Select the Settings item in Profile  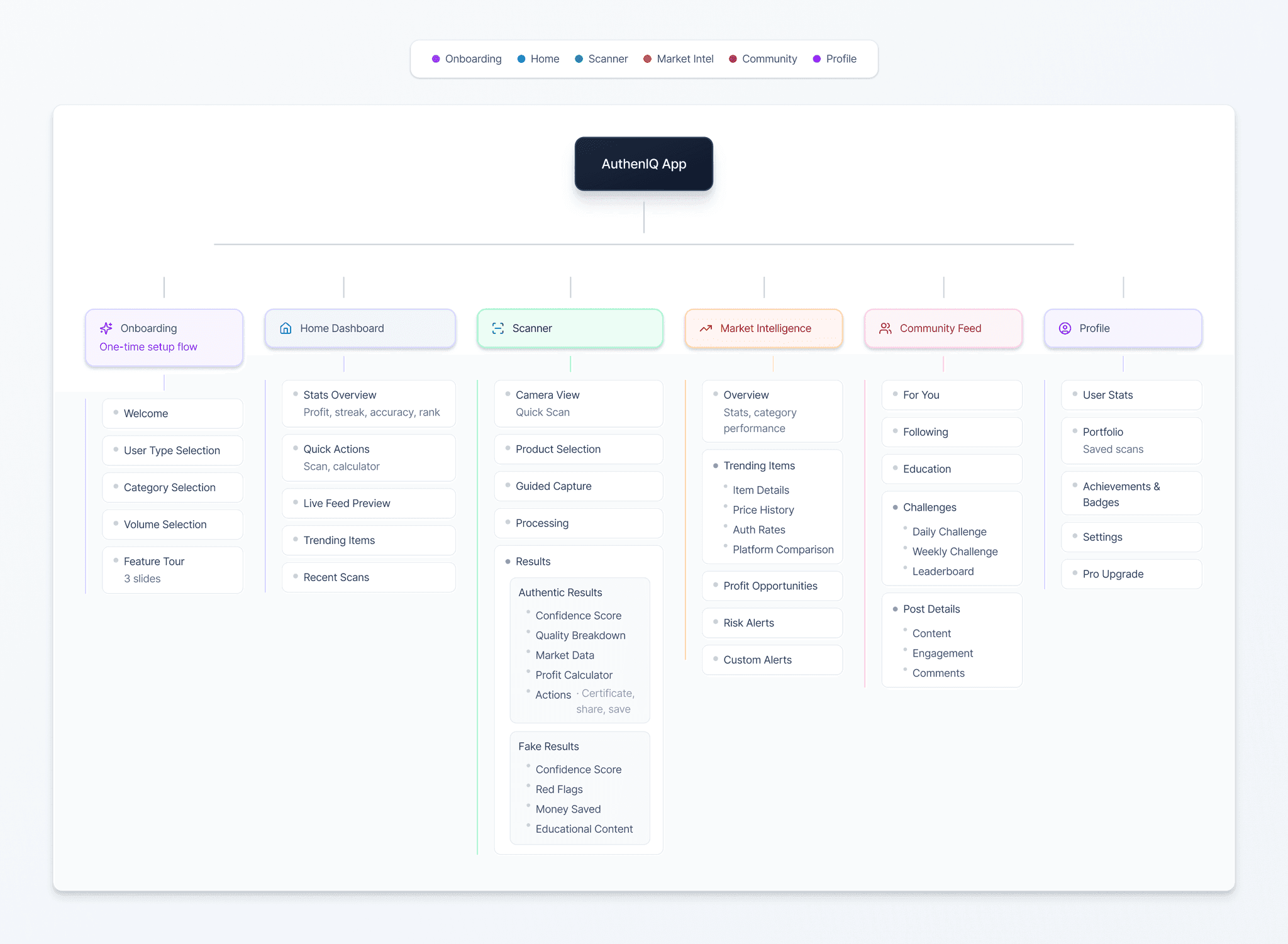point(1132,538)
